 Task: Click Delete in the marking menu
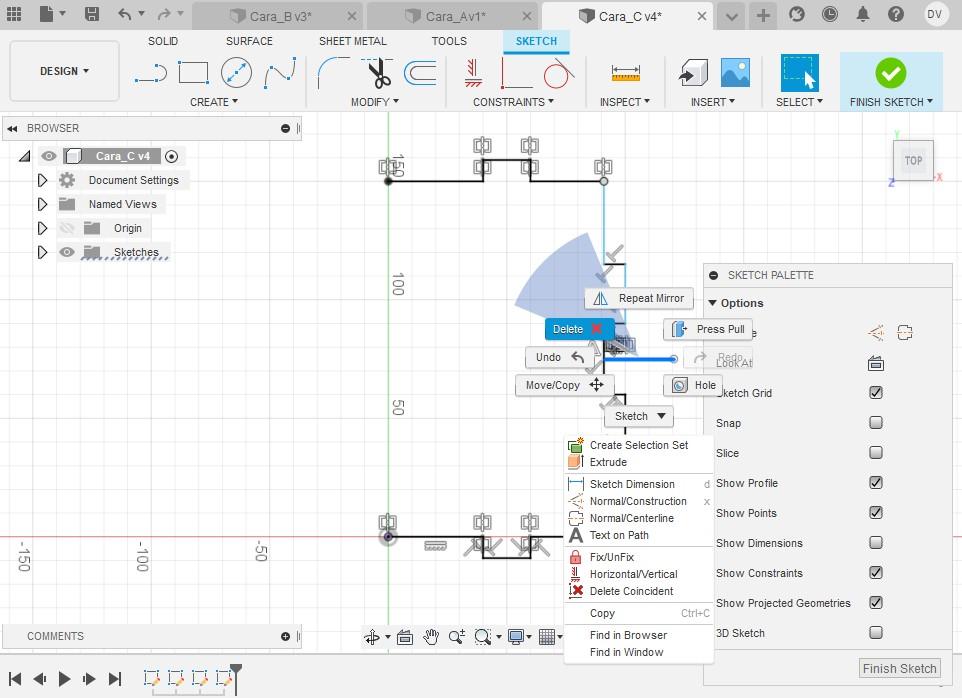(x=579, y=329)
